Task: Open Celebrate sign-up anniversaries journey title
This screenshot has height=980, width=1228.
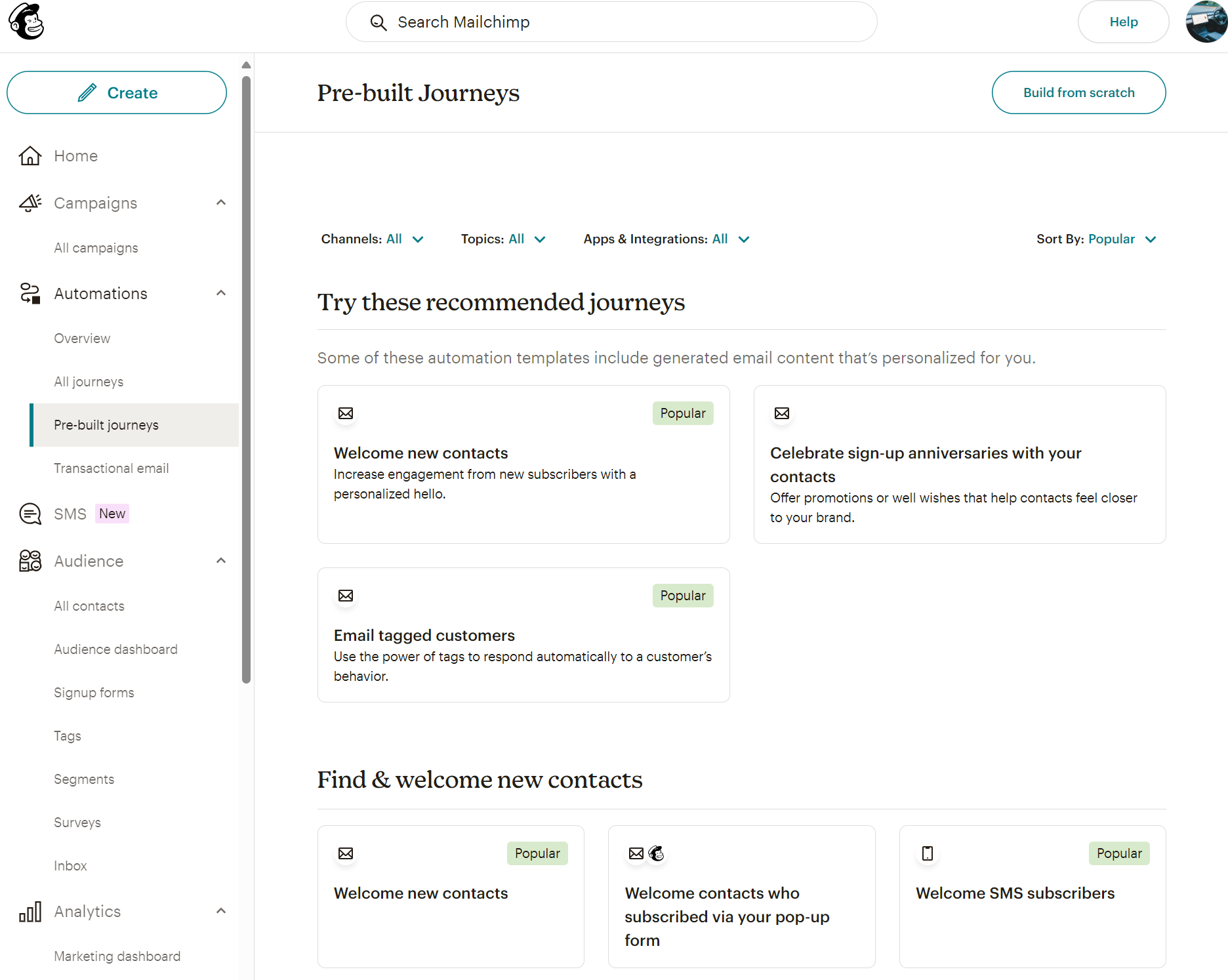Action: [x=926, y=465]
